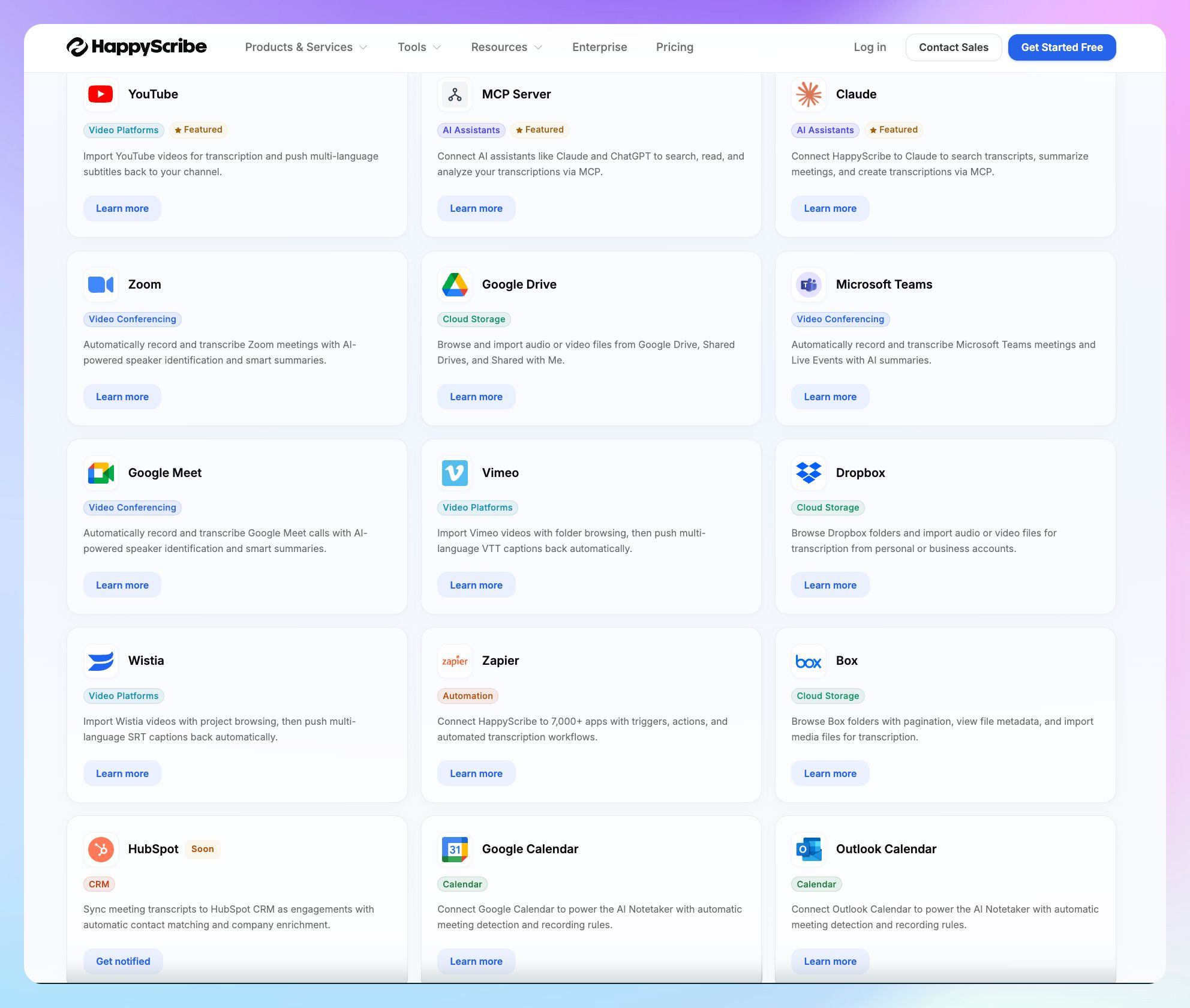Screen dimensions: 1190x1008
Task: Click the Zoom camera icon
Action: [101, 284]
